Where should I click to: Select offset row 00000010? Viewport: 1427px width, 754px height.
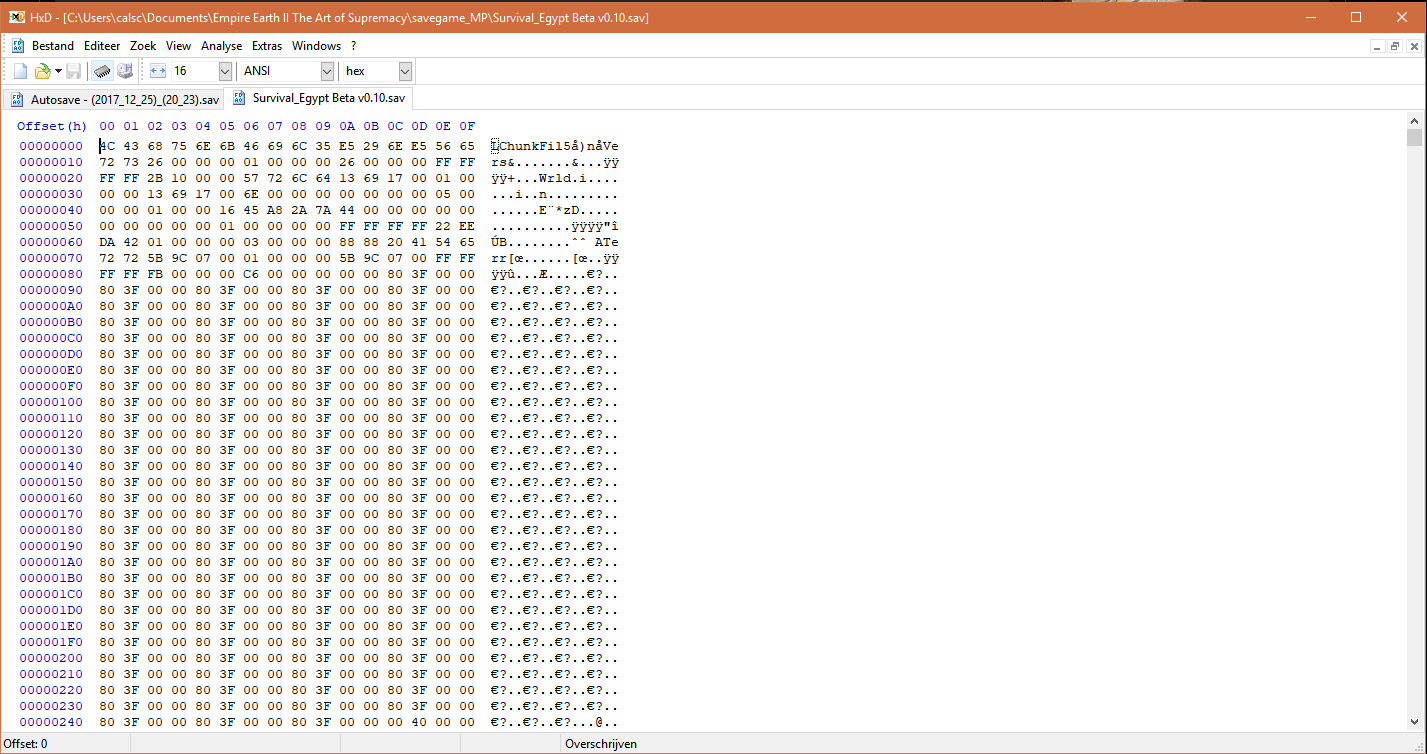pos(51,162)
